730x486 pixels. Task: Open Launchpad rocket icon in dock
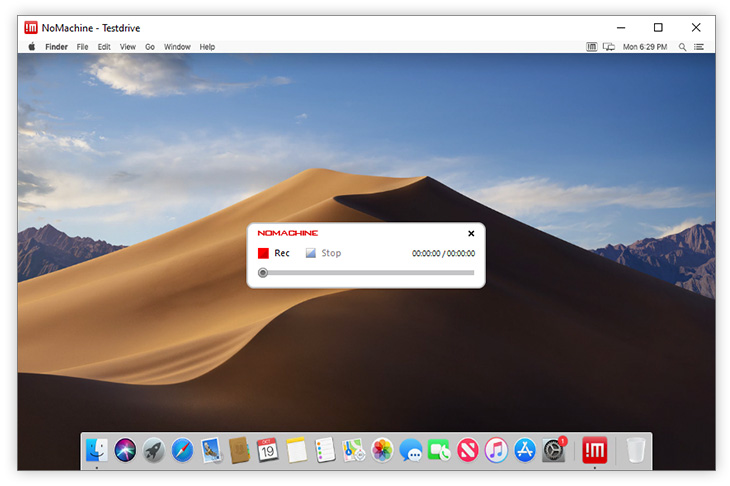[153, 450]
